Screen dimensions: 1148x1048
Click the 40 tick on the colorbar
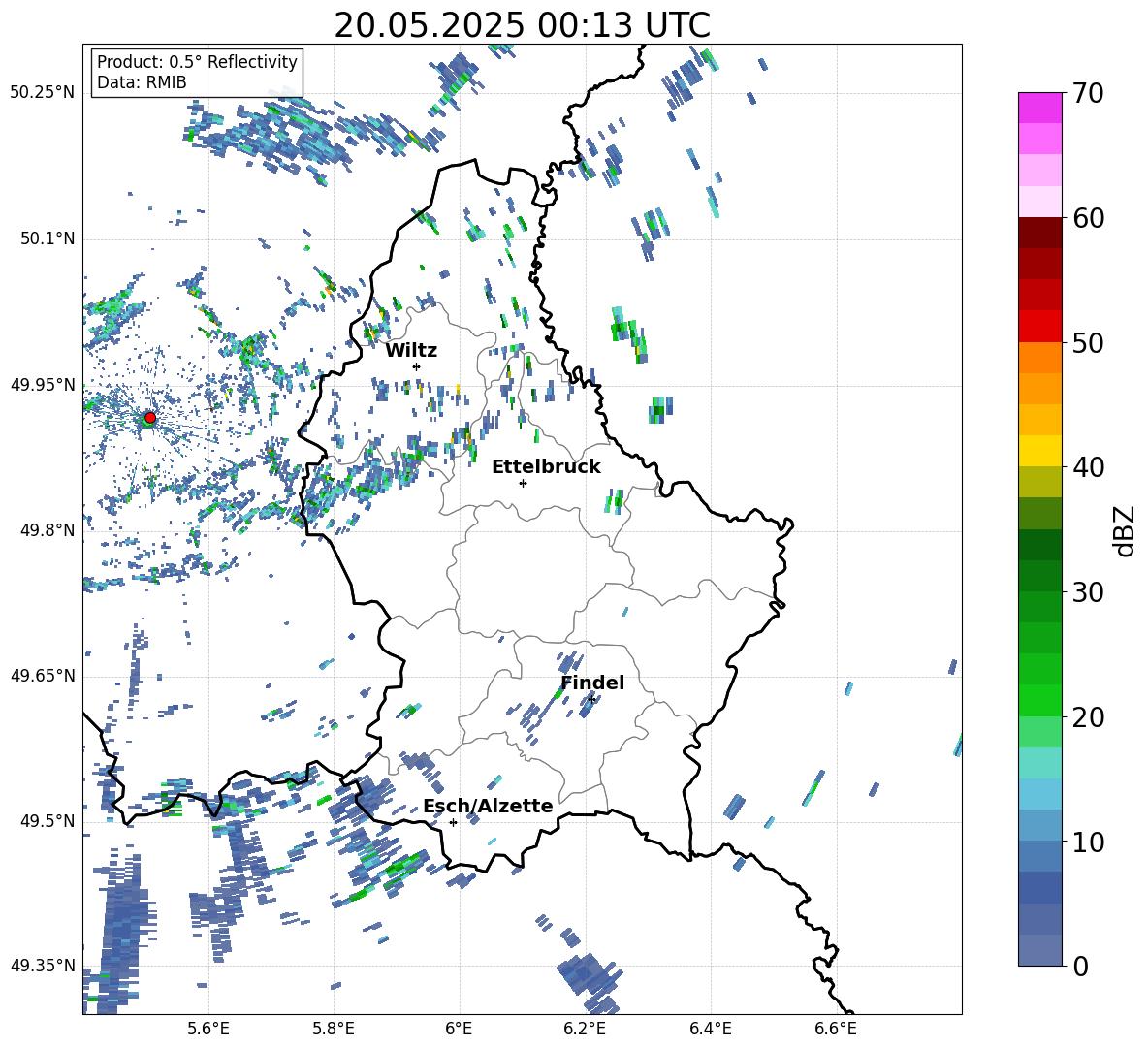click(x=1088, y=467)
